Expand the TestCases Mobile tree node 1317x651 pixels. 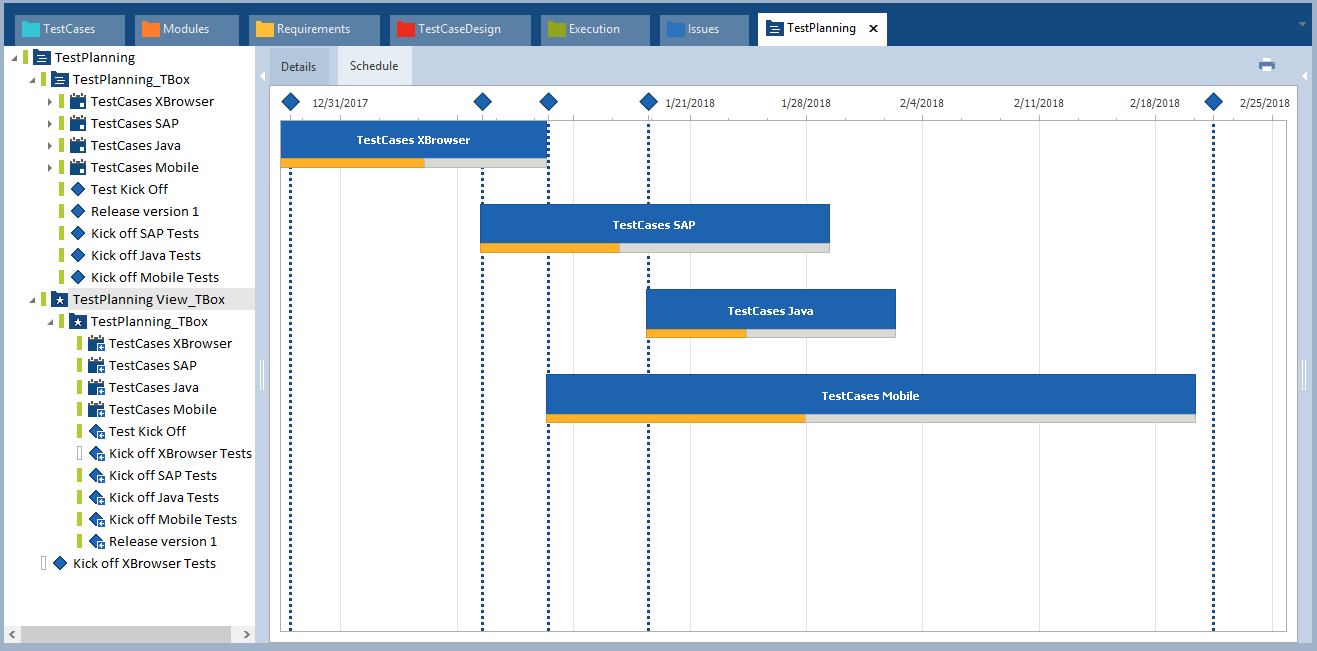pyautogui.click(x=49, y=168)
